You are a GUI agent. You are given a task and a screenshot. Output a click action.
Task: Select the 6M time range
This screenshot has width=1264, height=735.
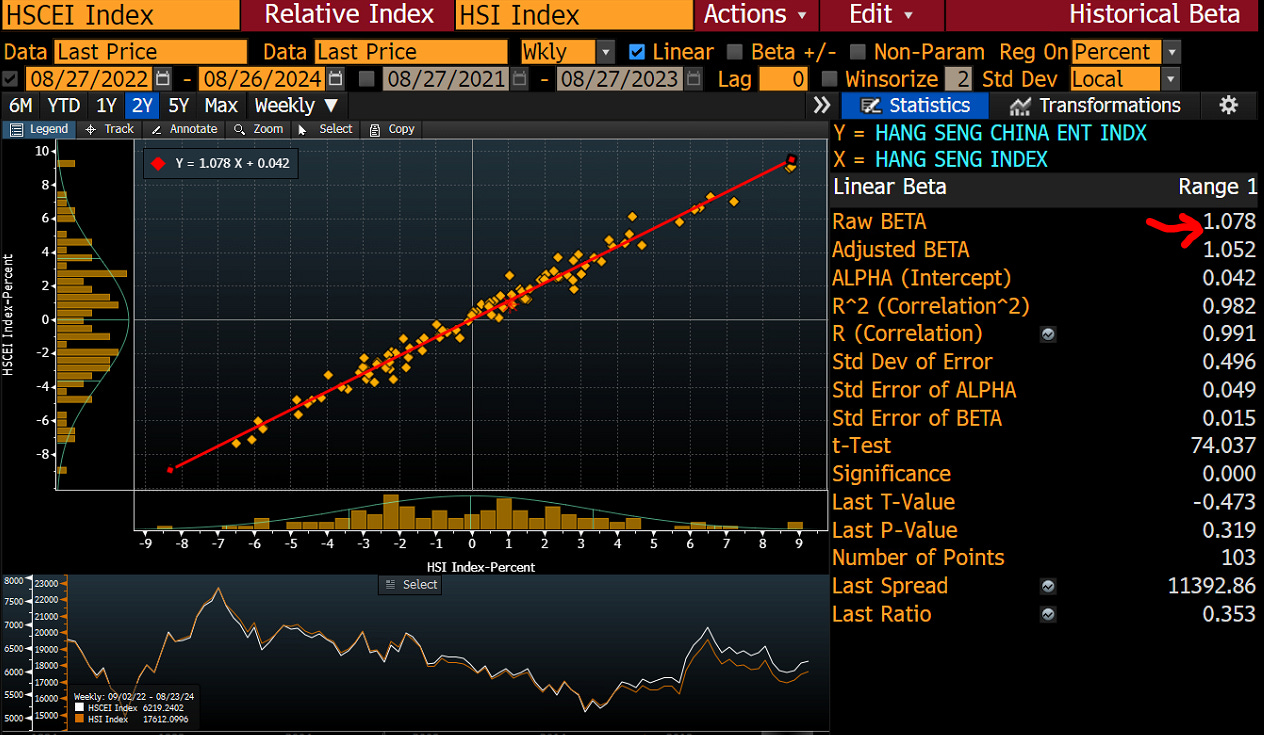(22, 105)
